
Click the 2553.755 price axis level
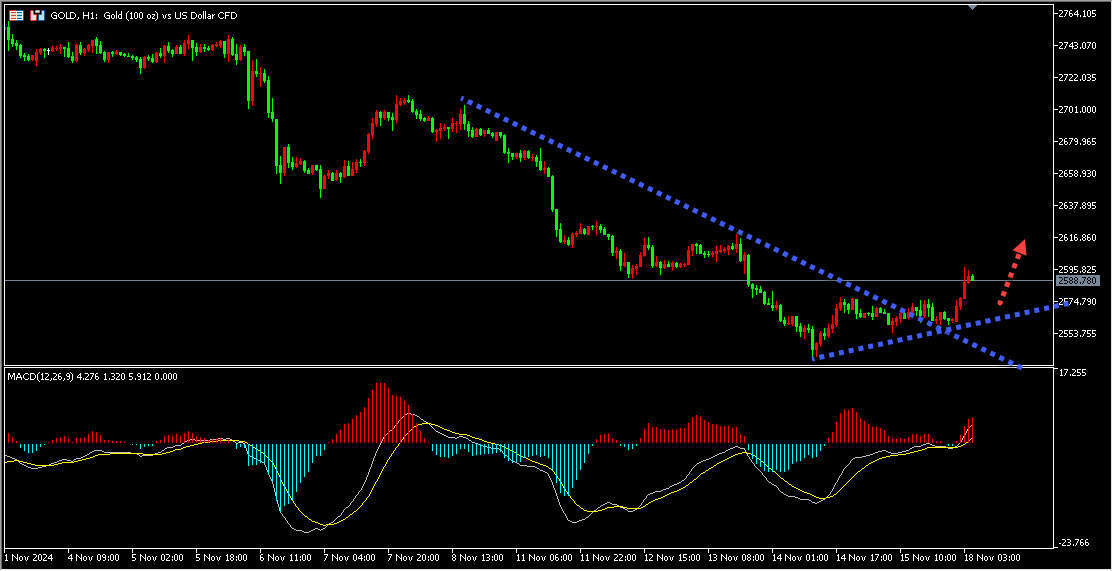pyautogui.click(x=1078, y=333)
